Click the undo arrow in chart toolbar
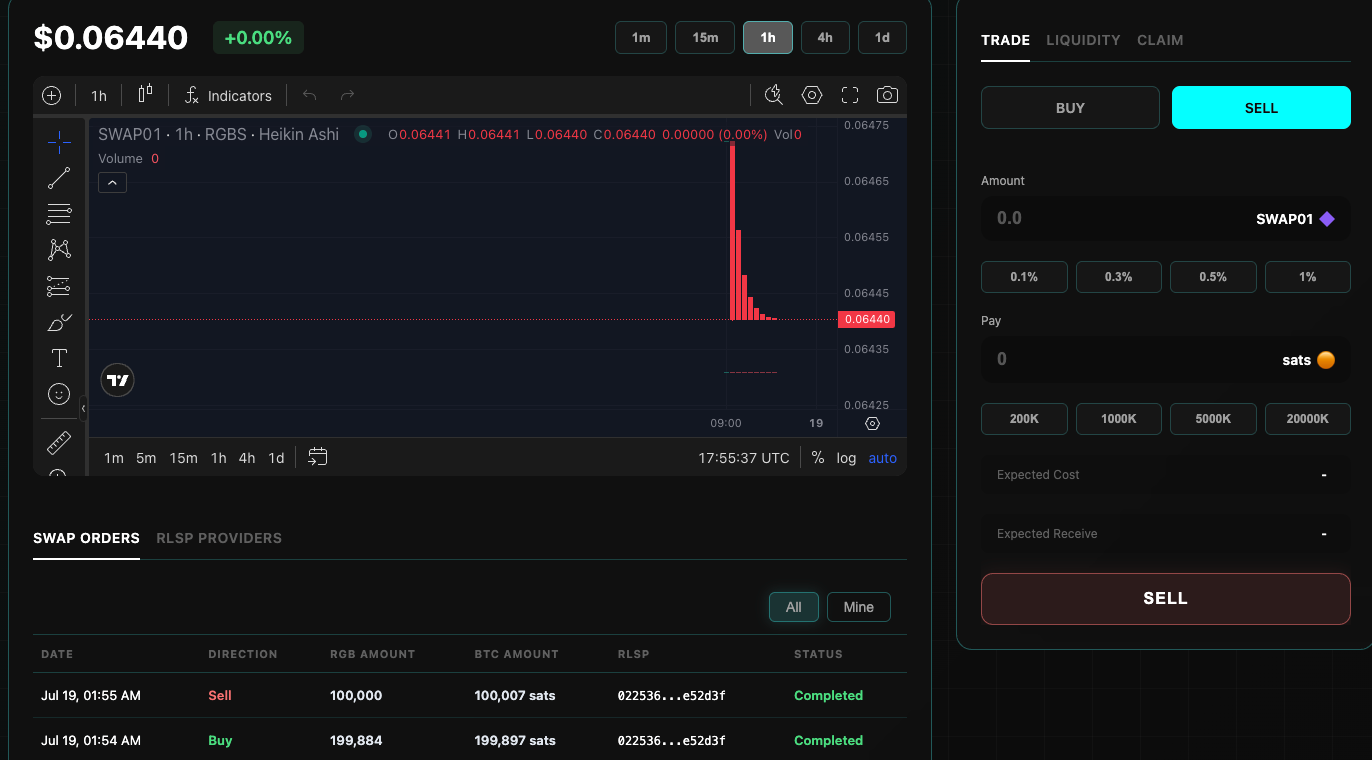The image size is (1372, 760). (310, 96)
